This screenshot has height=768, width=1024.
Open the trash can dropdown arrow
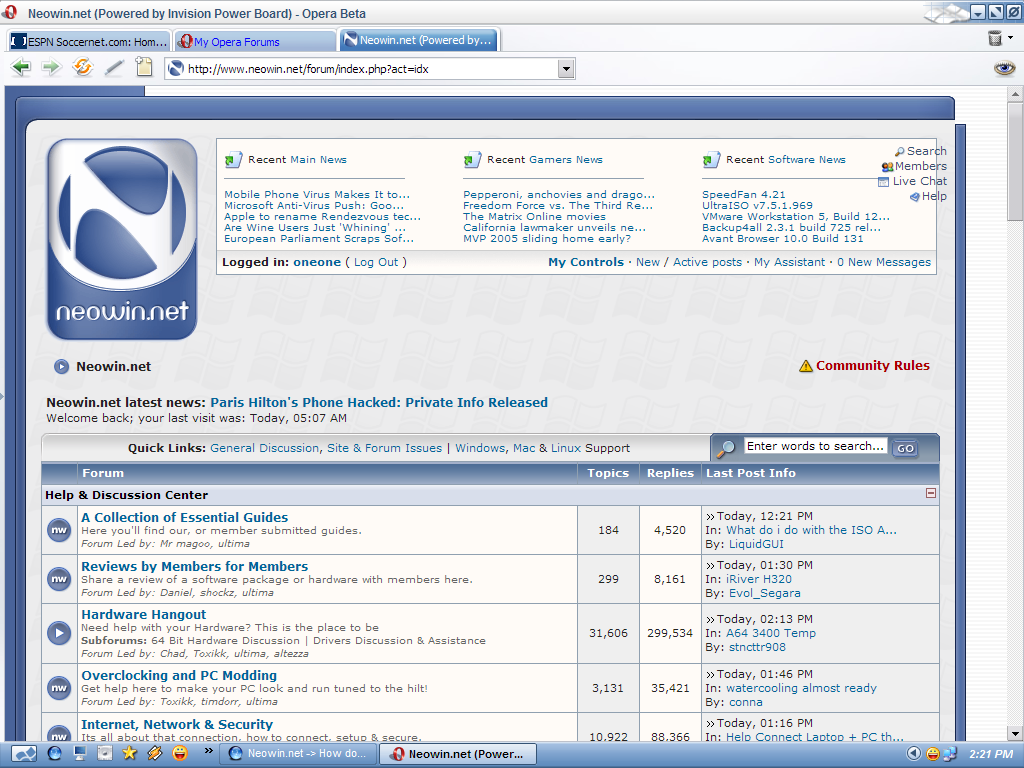coord(1011,38)
